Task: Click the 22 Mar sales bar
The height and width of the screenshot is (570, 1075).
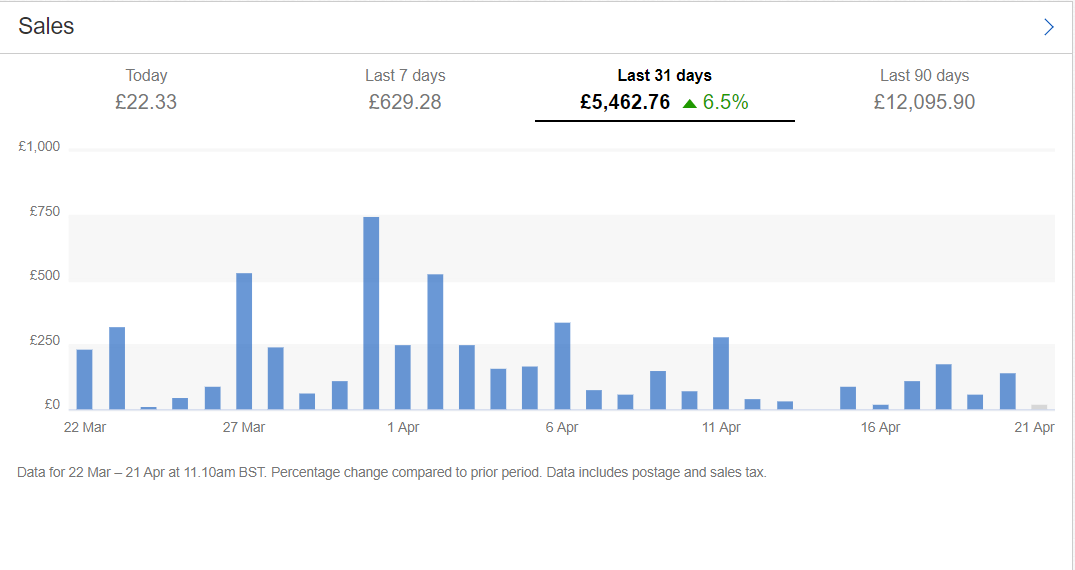Action: click(84, 379)
